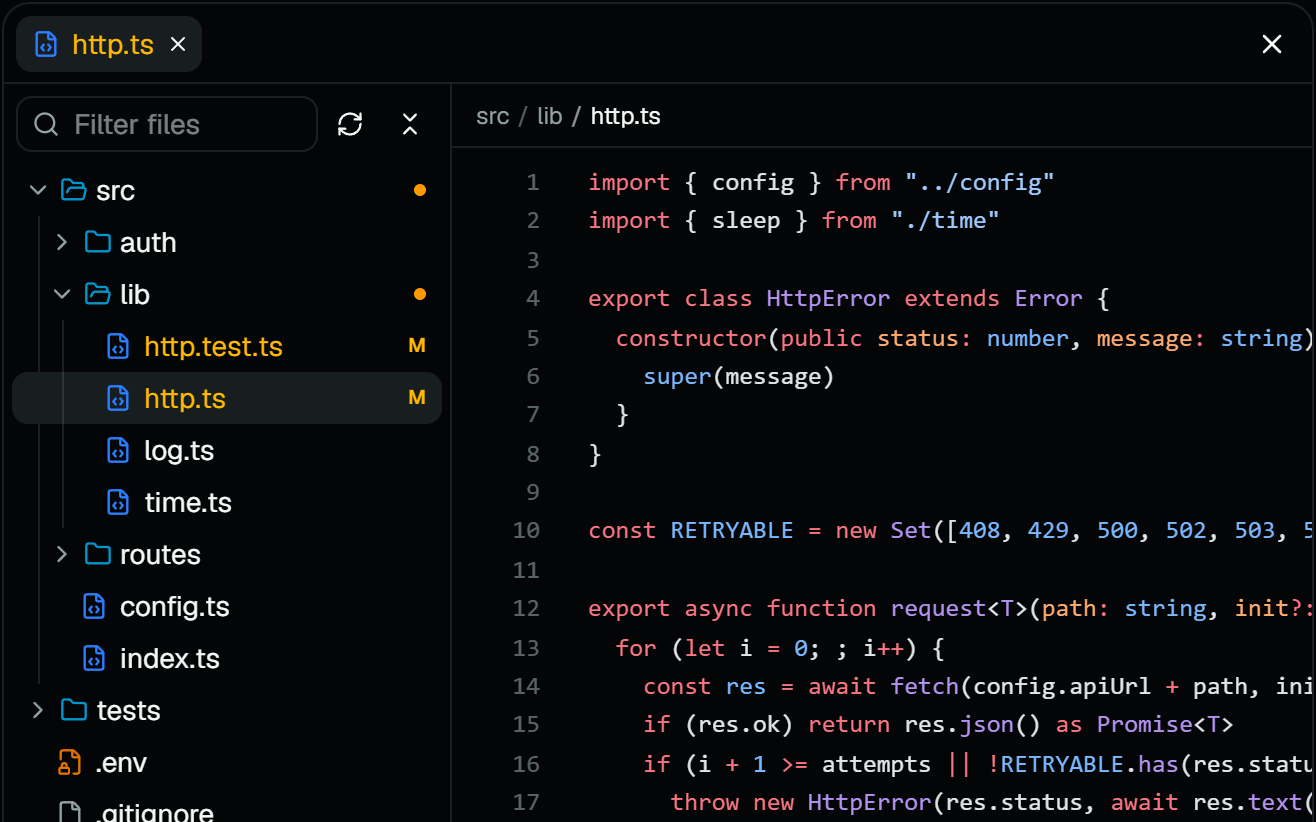Screen dimensions: 1316x822
Task: Close the panel with the top-right X
Action: pyautogui.click(x=1272, y=44)
